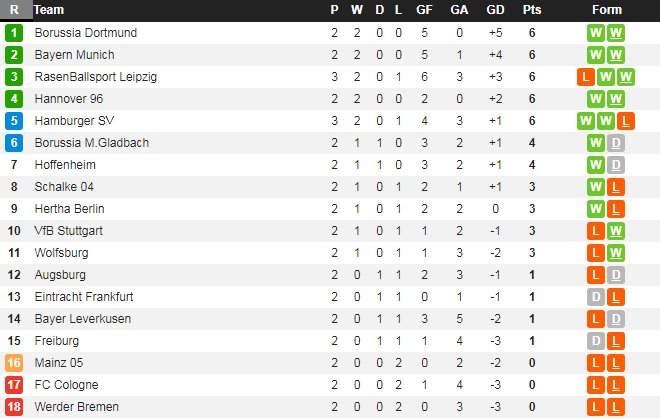
Task: Click RasenBallsport Leipzig's orange L form icon
Action: tap(587, 77)
